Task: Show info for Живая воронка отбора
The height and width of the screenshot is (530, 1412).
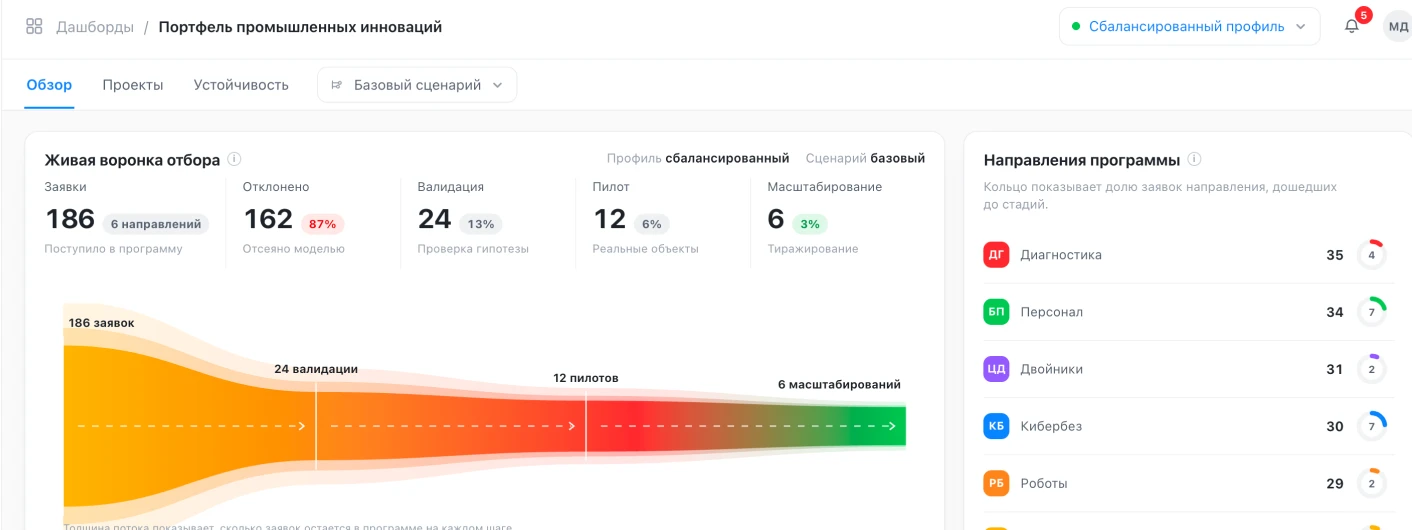Action: (x=234, y=160)
